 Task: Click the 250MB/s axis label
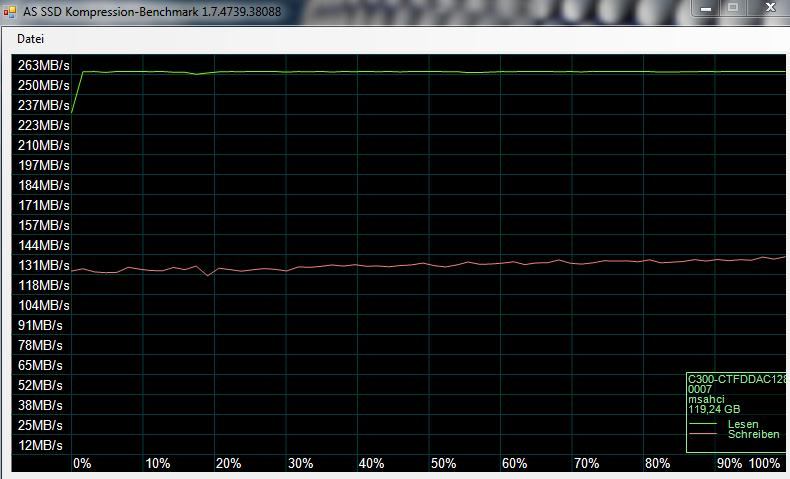[x=43, y=85]
